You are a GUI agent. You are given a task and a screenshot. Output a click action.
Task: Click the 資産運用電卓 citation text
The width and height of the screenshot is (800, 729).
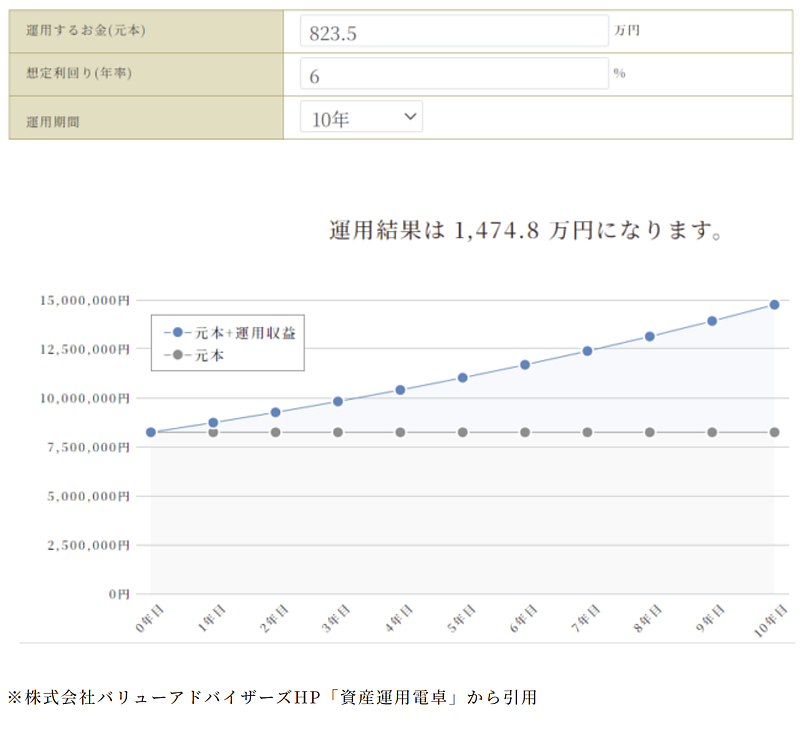pyautogui.click(x=393, y=697)
